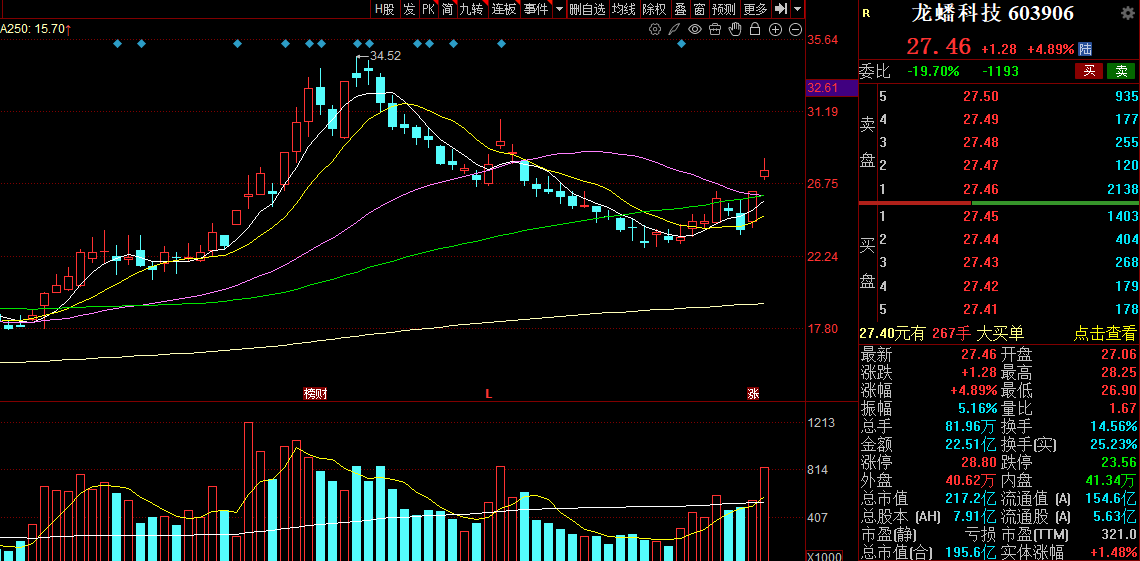
Task: Zoom in with the plus circle icon
Action: point(775,29)
